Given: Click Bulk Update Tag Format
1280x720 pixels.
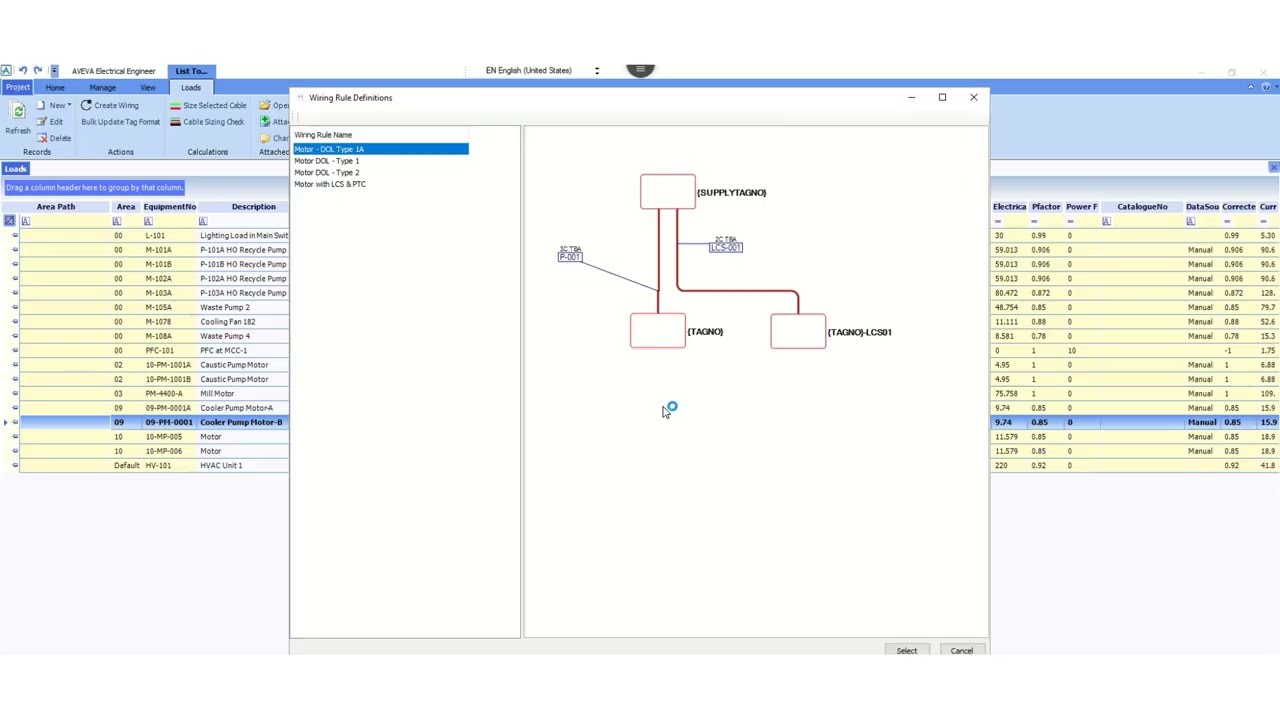Looking at the screenshot, I should pos(120,122).
